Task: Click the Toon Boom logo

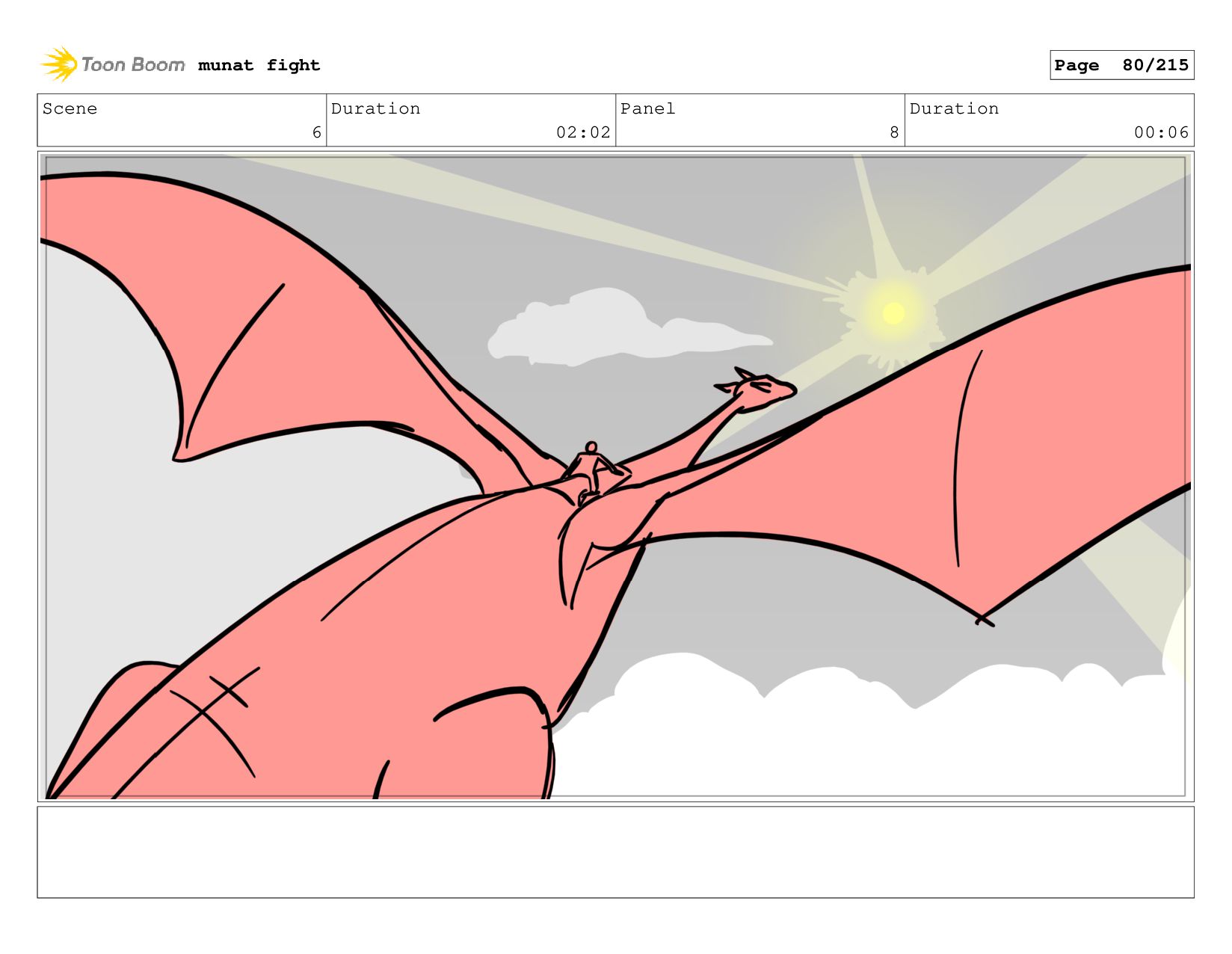Action: pyautogui.click(x=112, y=65)
